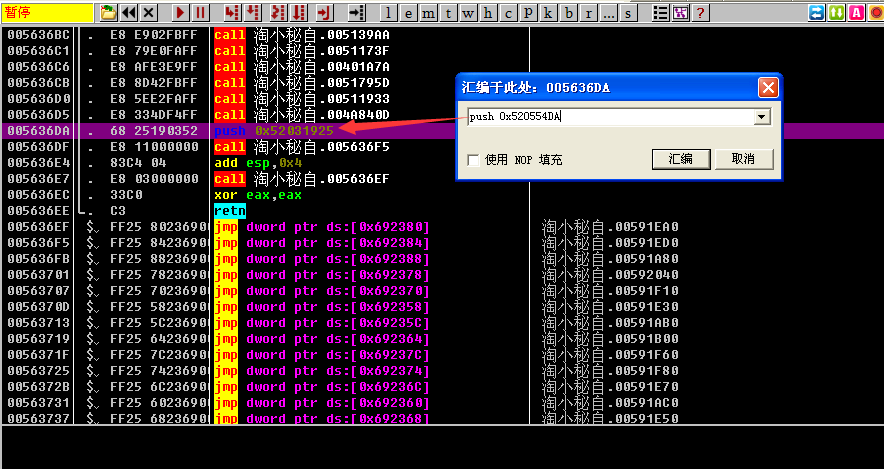Viewport: 884px width, 469px height.
Task: Click the comment 00592040 in comments column
Action: 610,275
